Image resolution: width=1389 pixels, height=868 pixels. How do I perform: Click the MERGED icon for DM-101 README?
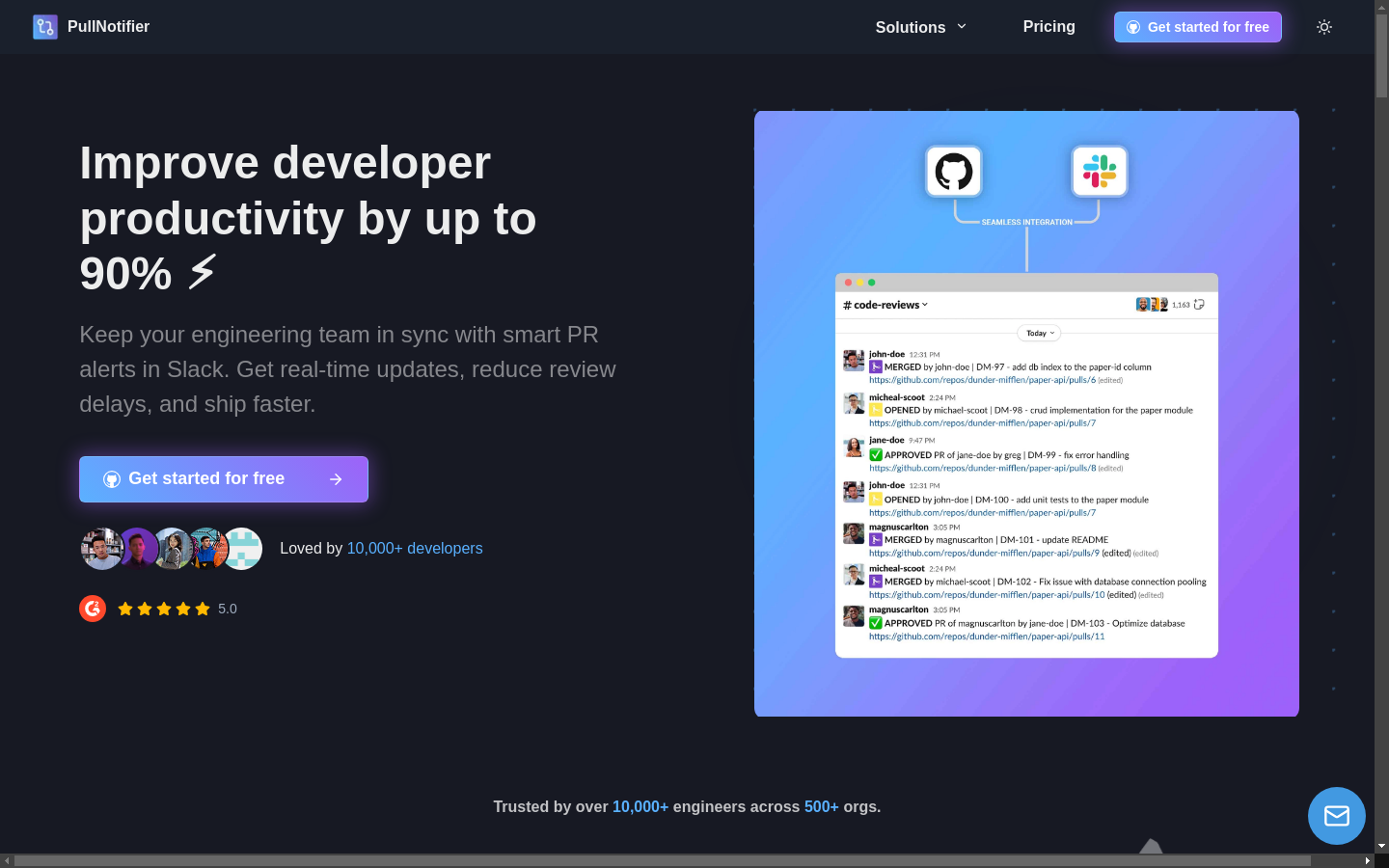point(876,540)
